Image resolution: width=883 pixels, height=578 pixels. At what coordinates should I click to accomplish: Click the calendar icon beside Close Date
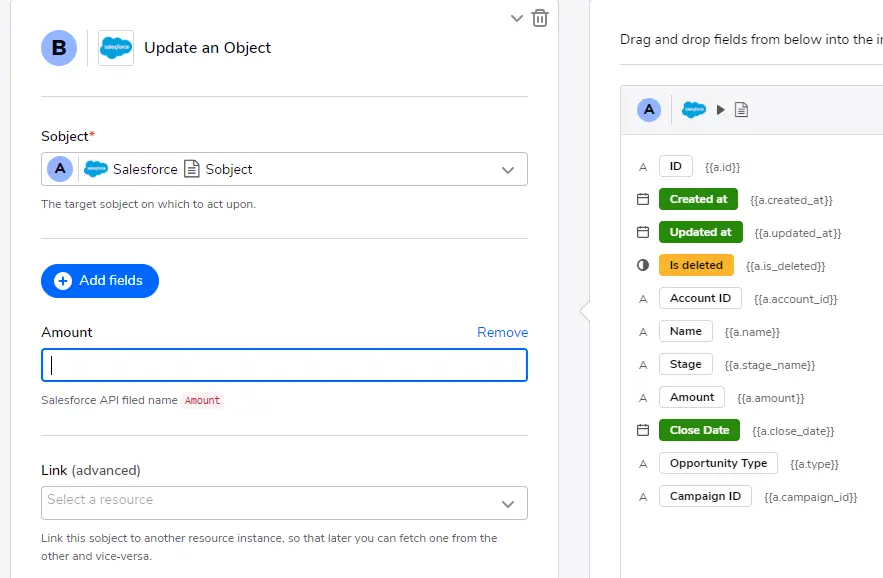641,430
